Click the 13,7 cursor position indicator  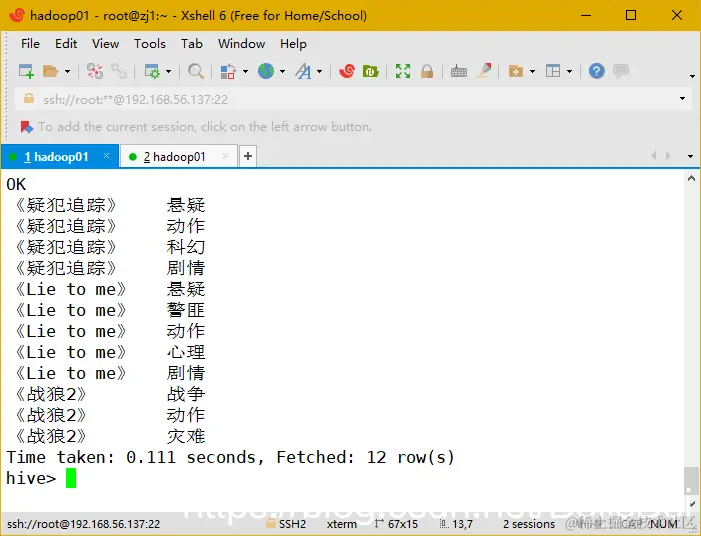coord(456,524)
